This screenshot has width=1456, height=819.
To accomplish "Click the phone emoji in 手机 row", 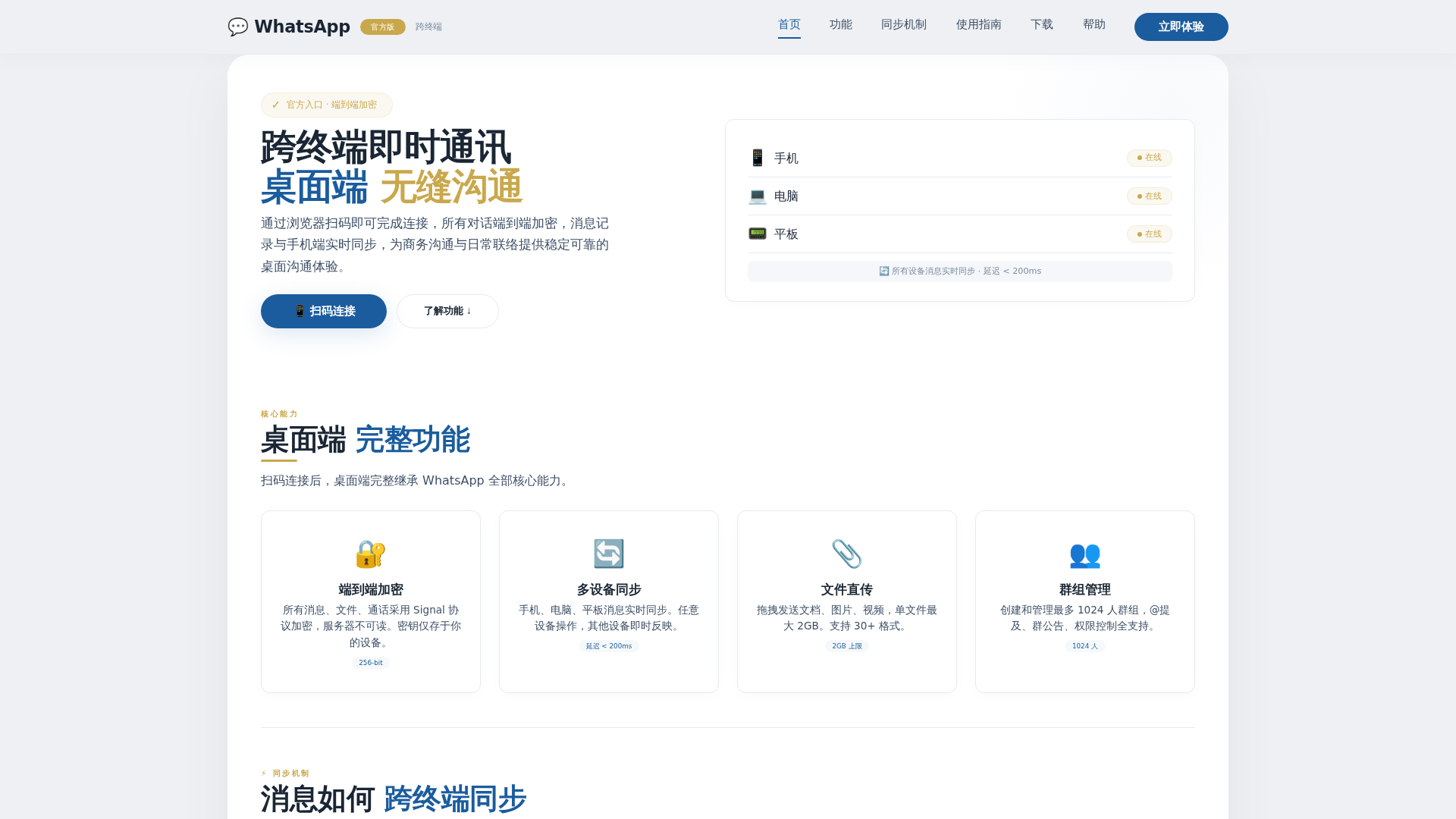I will [757, 158].
